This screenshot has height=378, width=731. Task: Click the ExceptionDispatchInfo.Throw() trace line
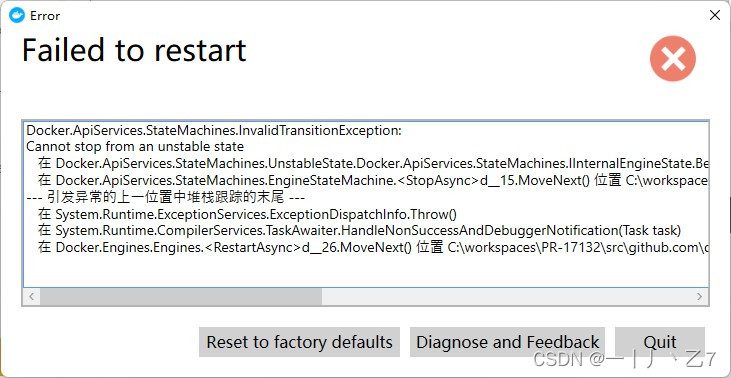pyautogui.click(x=247, y=214)
